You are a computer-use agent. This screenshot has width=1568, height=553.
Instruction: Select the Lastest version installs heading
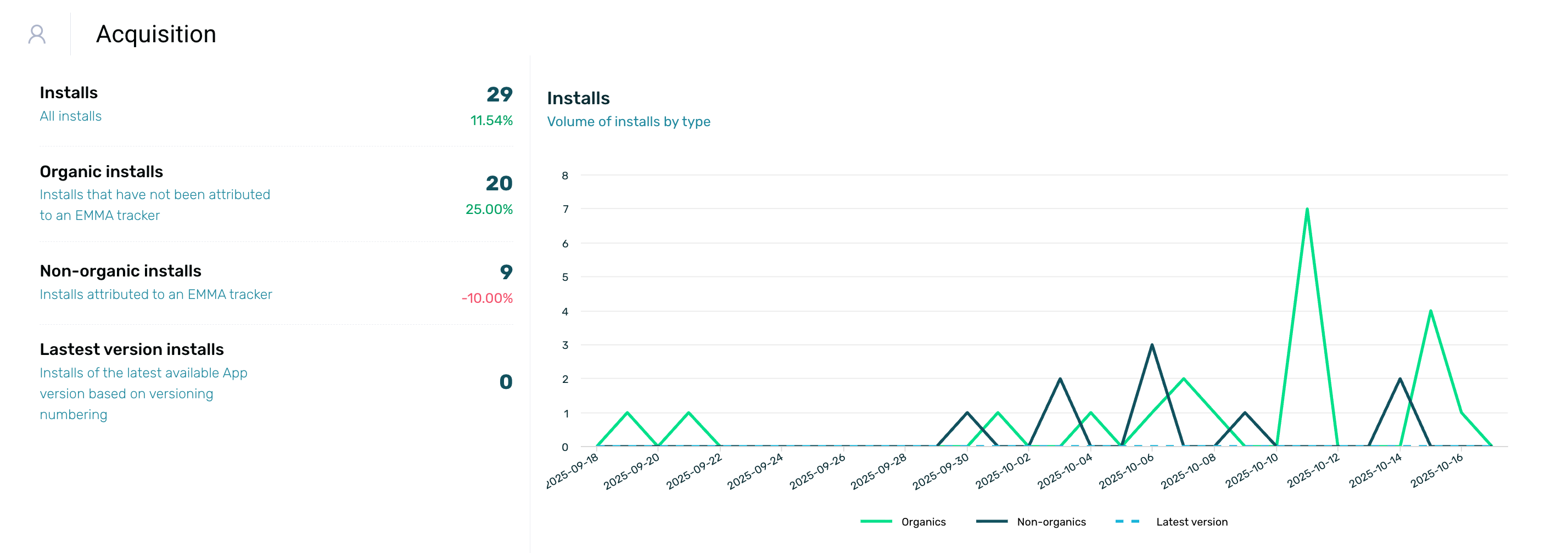point(131,349)
